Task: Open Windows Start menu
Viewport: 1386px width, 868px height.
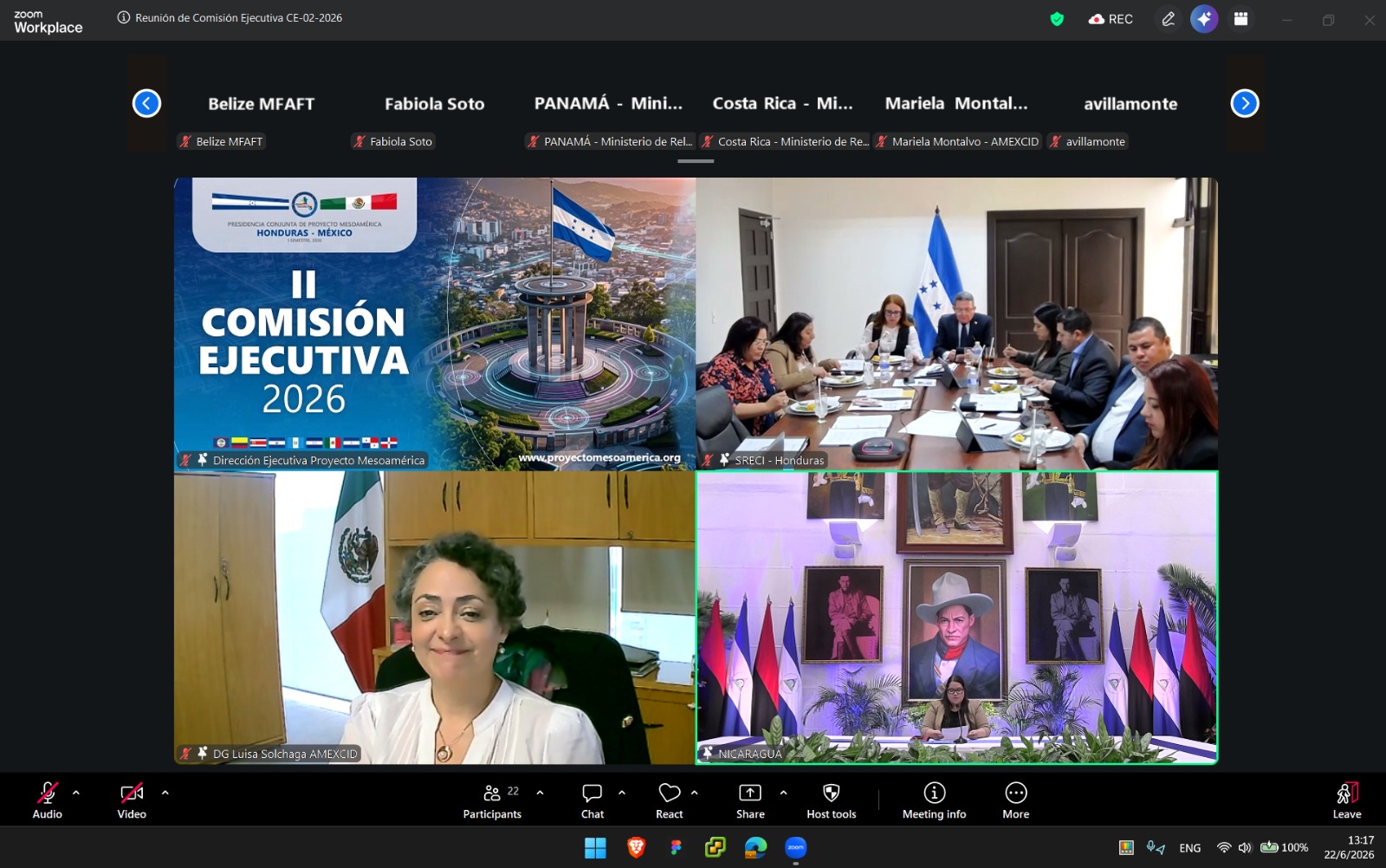Action: (595, 848)
